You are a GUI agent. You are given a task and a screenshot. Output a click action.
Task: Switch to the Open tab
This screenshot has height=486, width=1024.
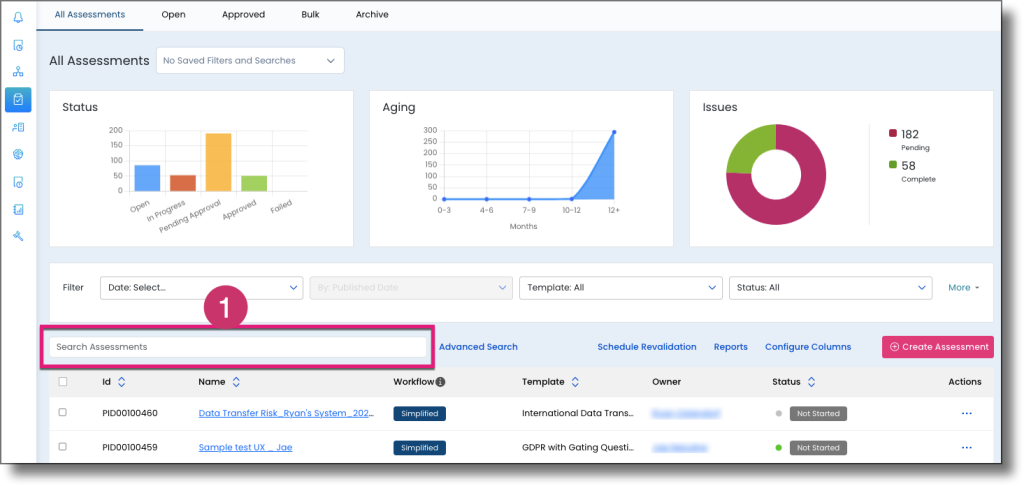(x=174, y=14)
